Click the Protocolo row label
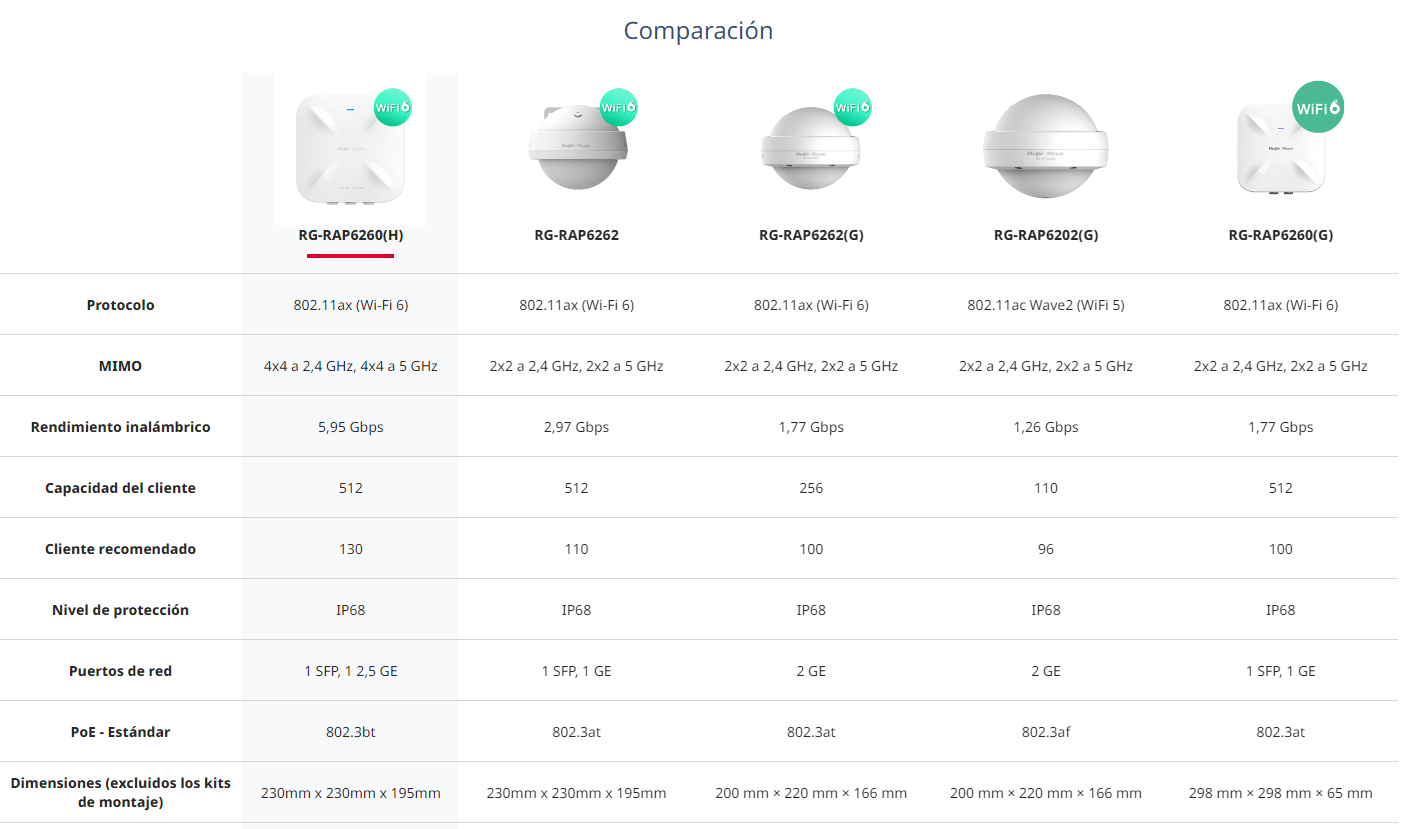Viewport: 1402px width, 829px height. click(121, 305)
